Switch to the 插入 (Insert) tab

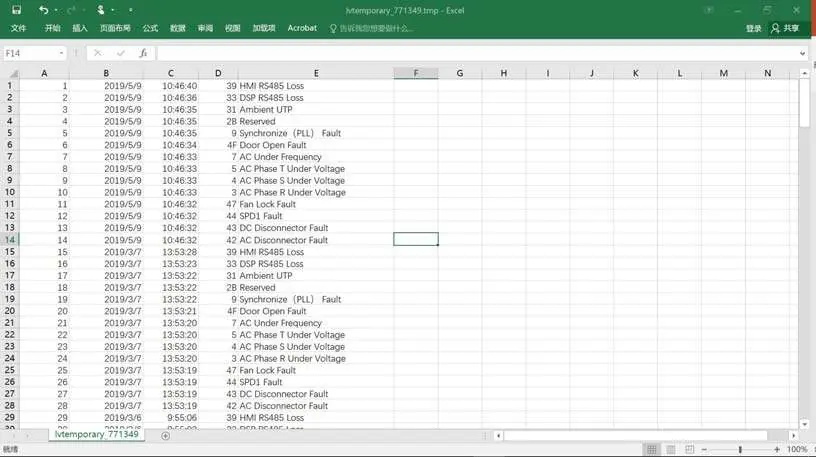pyautogui.click(x=80, y=28)
